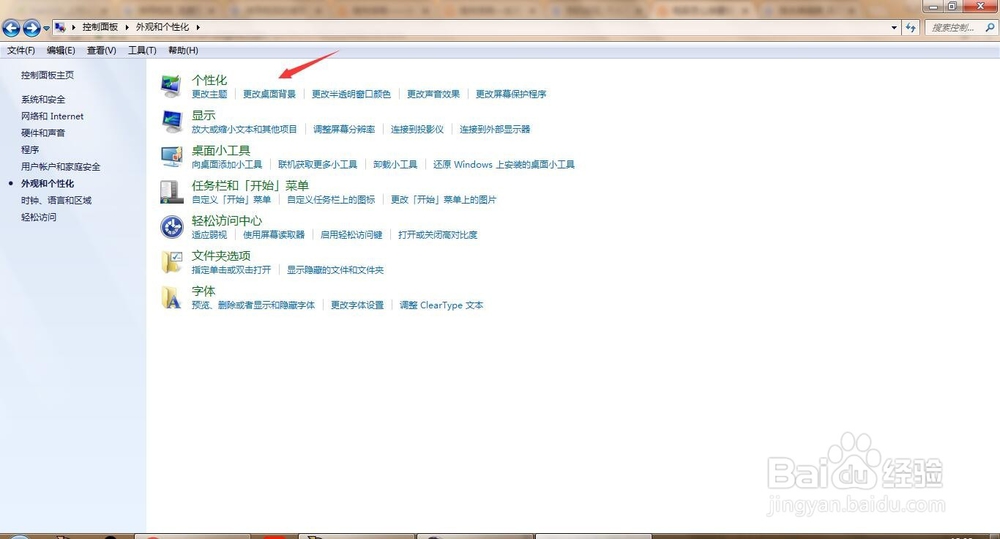The width and height of the screenshot is (1000, 539).
Task: Click 连接到外部显示器 link
Action: pos(495,129)
